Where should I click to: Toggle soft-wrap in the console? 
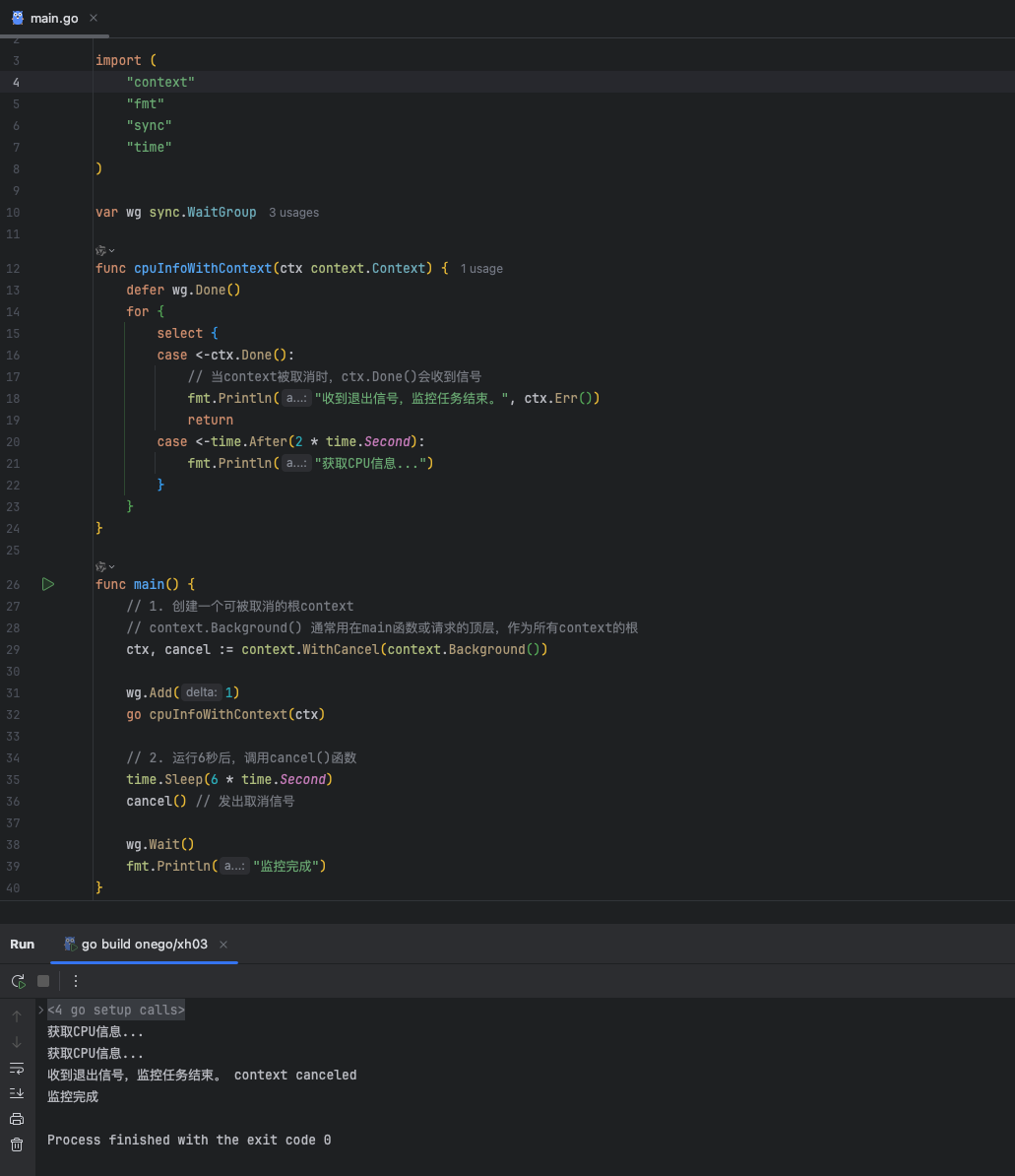pos(17,1068)
